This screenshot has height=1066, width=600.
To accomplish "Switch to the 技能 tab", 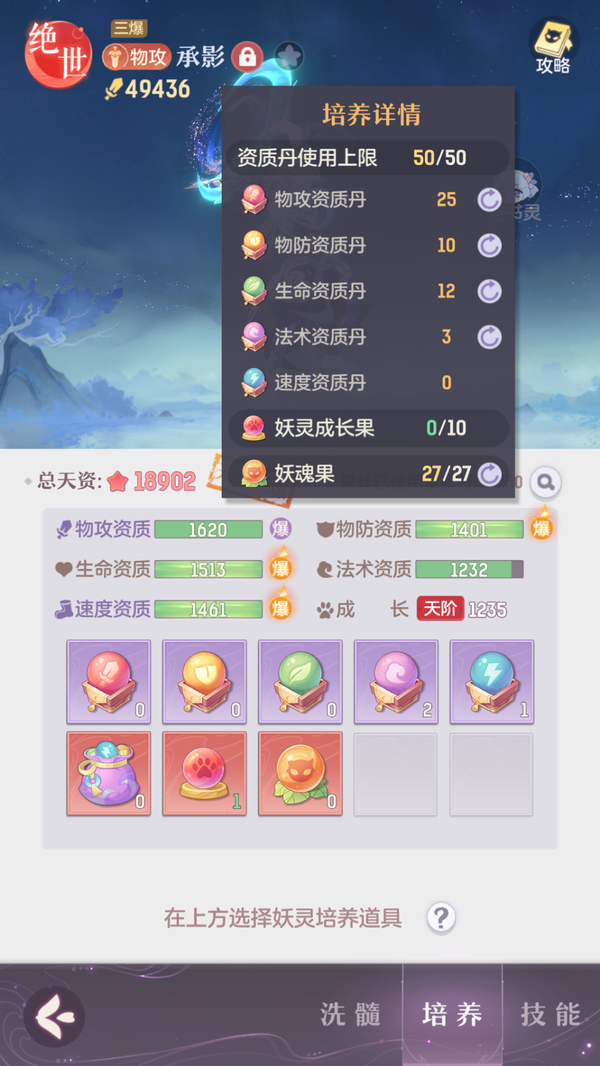I will click(x=550, y=1014).
